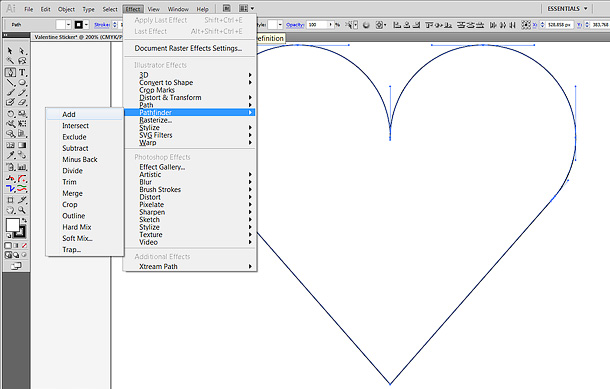The height and width of the screenshot is (389, 610).
Task: Select the Artboard tool
Action: 10,200
